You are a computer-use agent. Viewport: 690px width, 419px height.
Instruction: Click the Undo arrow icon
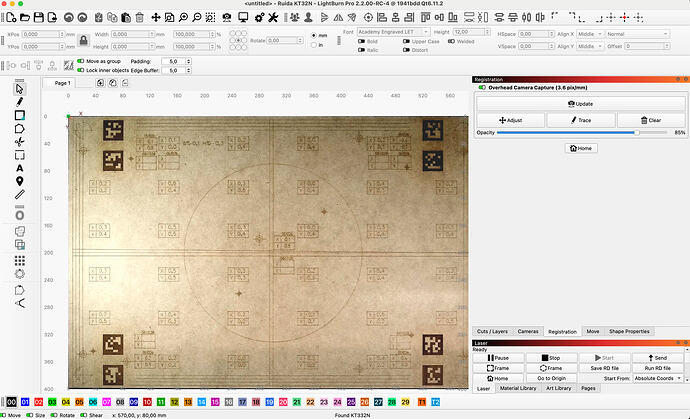tap(68, 18)
